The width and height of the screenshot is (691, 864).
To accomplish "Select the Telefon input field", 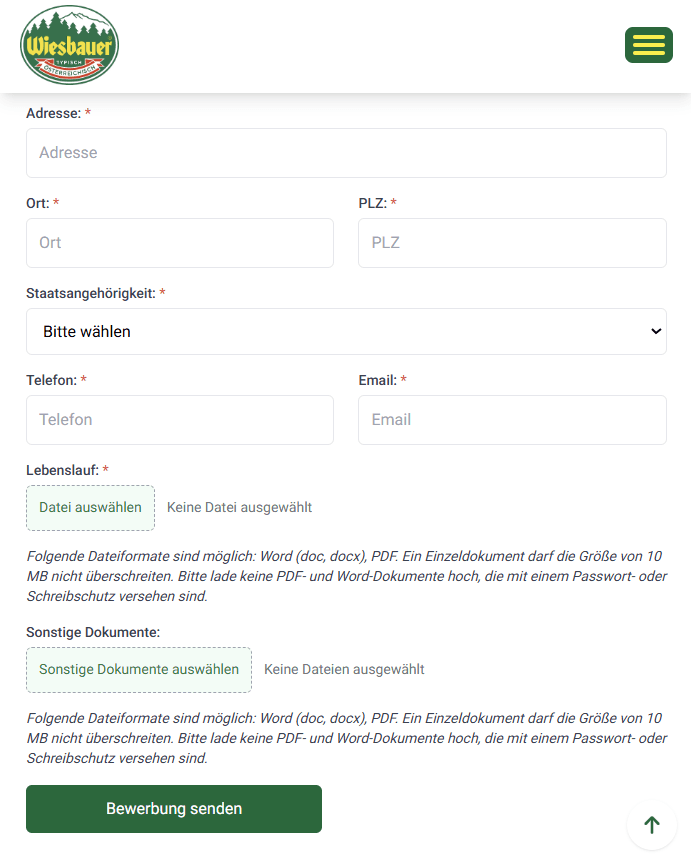I will [180, 419].
